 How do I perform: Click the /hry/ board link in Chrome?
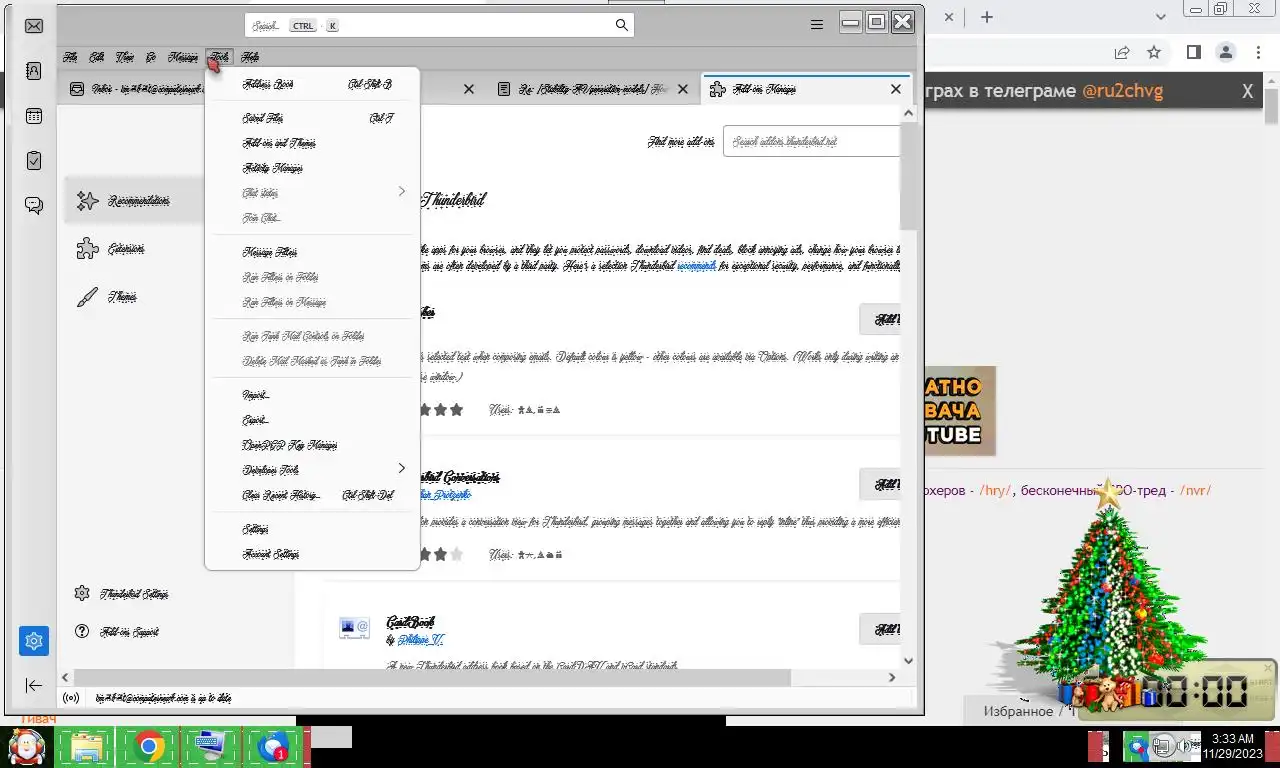(995, 490)
